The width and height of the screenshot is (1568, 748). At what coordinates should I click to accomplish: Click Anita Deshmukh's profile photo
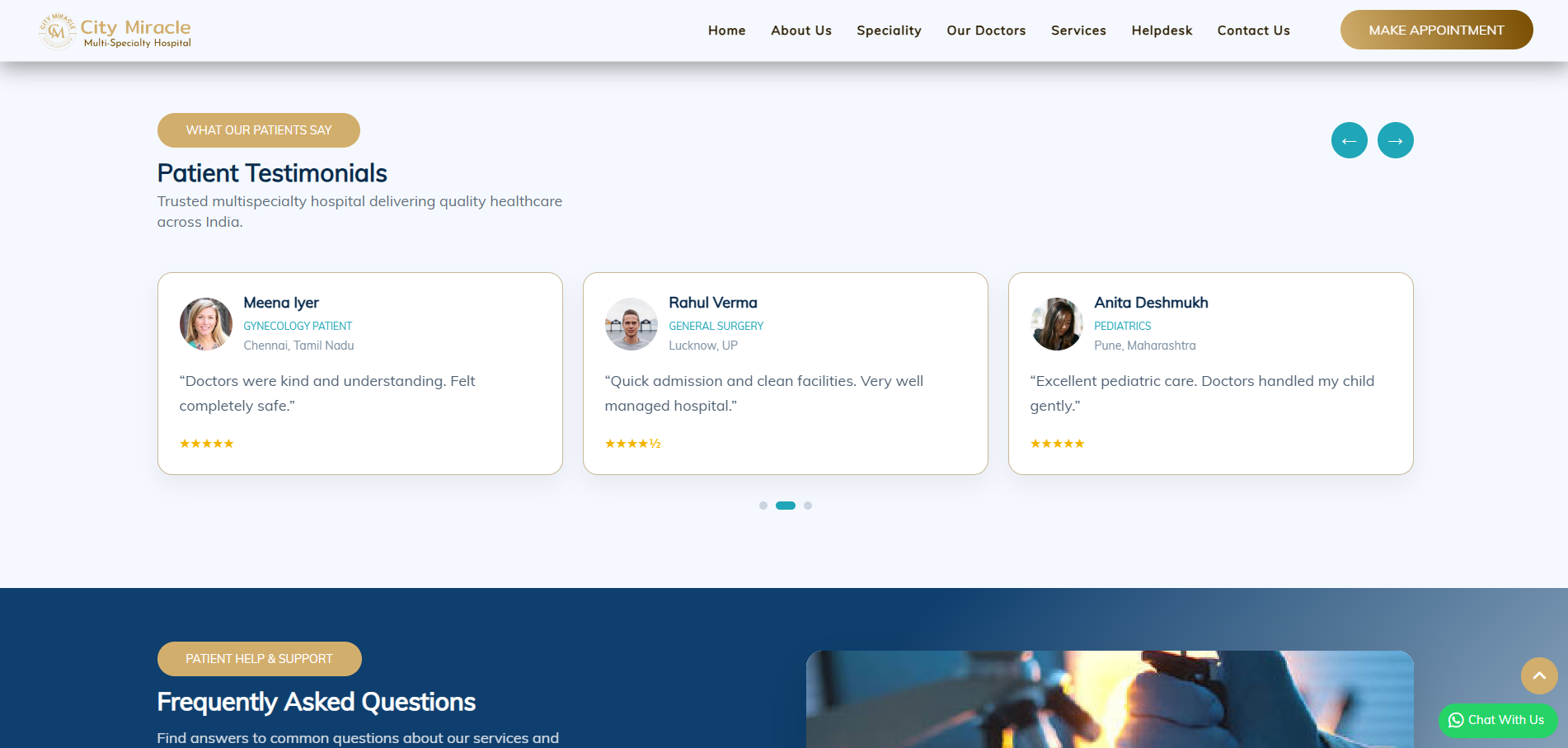coord(1056,324)
